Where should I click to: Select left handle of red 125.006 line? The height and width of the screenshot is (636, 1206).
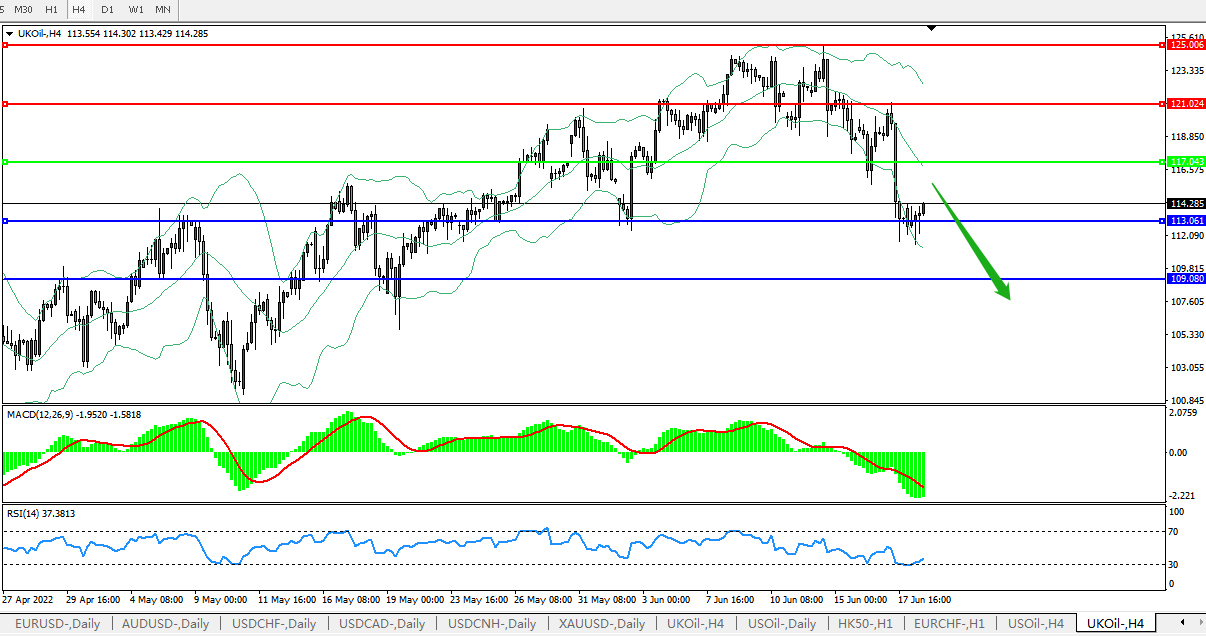(x=6, y=45)
